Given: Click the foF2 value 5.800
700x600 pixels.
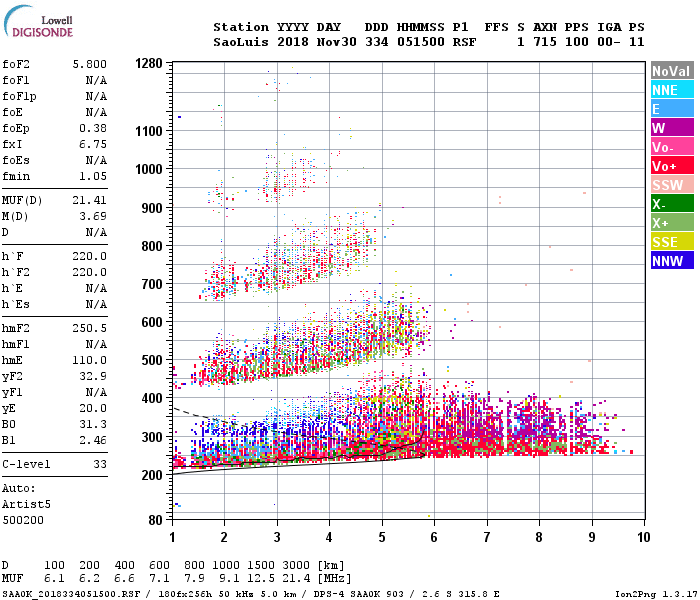Looking at the screenshot, I should [x=90, y=64].
